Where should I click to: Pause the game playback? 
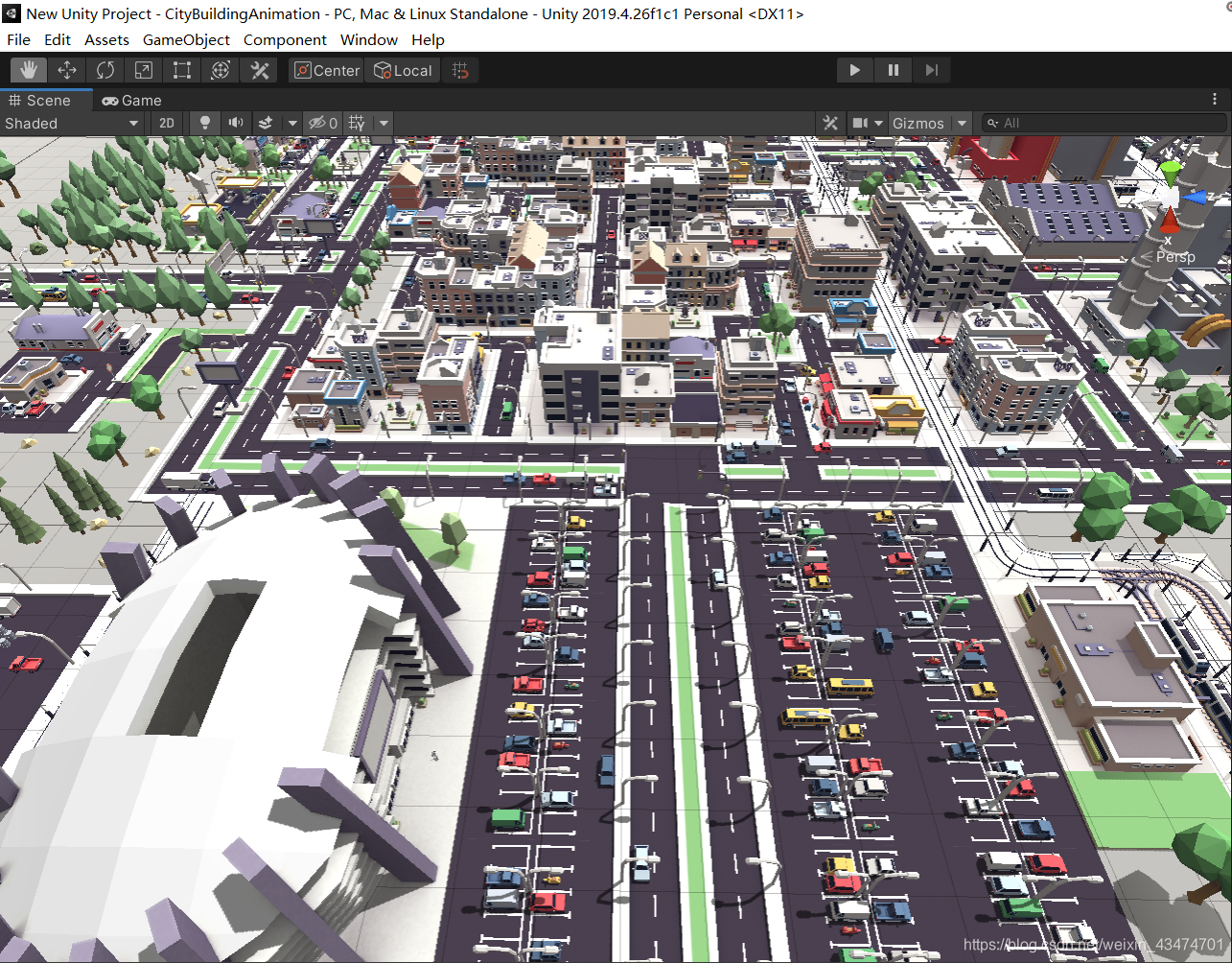(x=893, y=70)
